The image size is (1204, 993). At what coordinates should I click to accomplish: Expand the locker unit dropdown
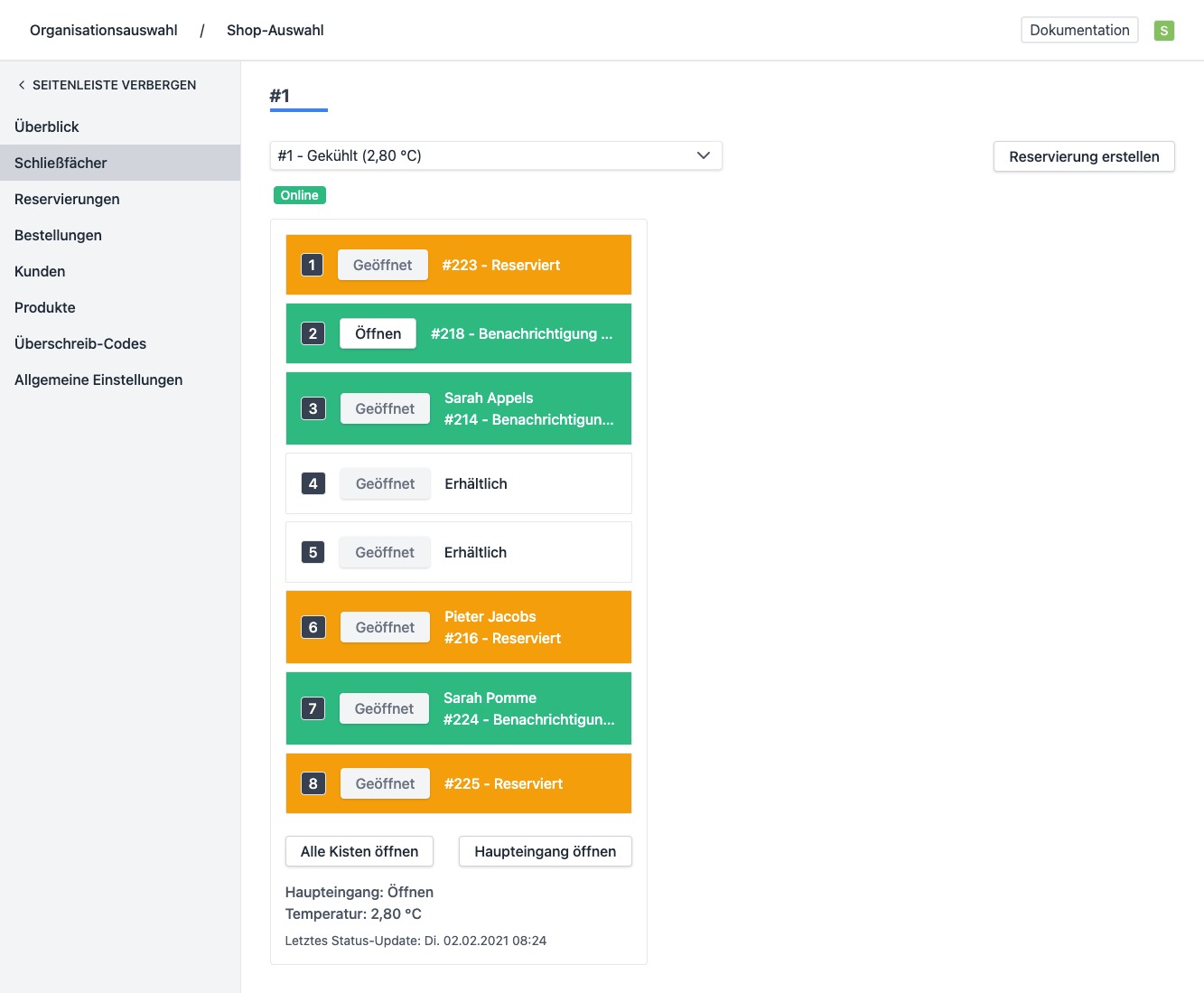pos(495,155)
